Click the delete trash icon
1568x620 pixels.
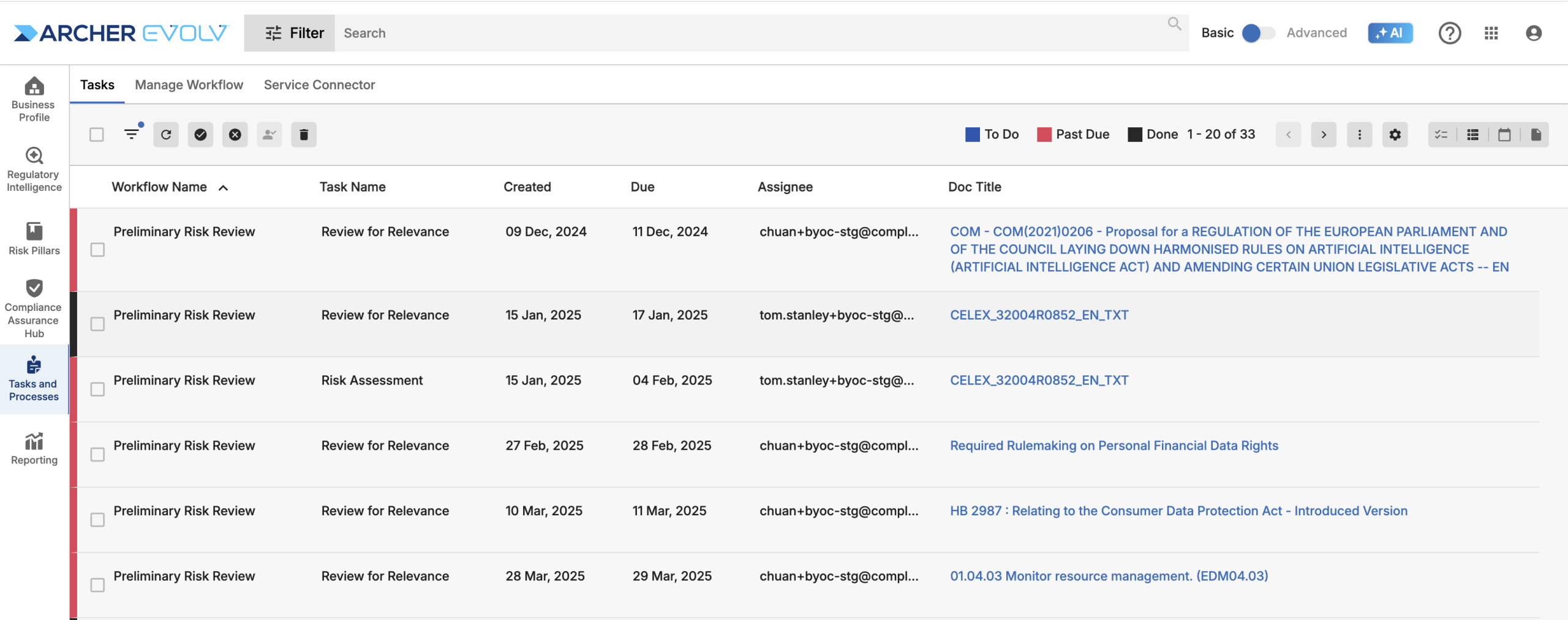(303, 135)
